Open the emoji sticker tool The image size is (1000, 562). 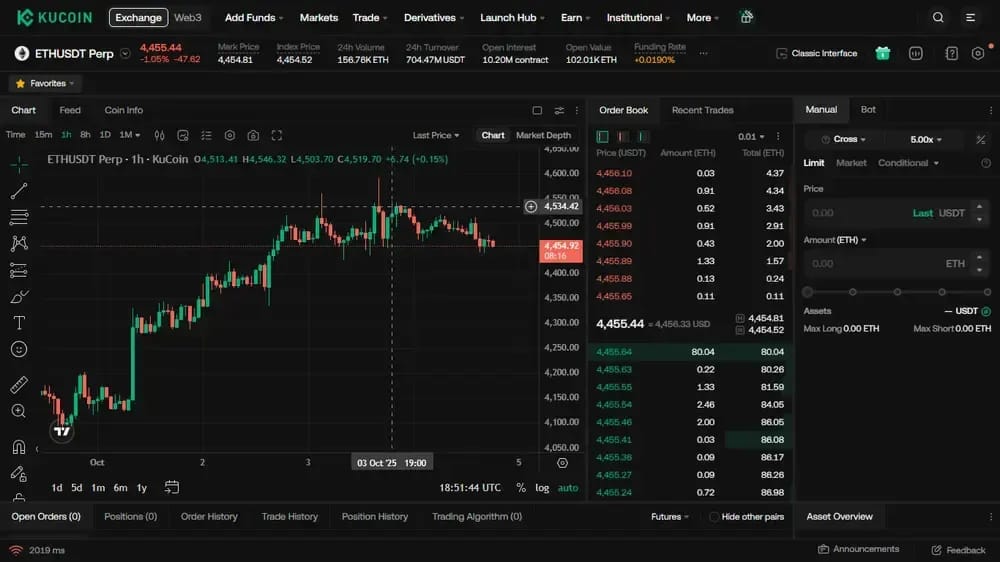tap(19, 349)
